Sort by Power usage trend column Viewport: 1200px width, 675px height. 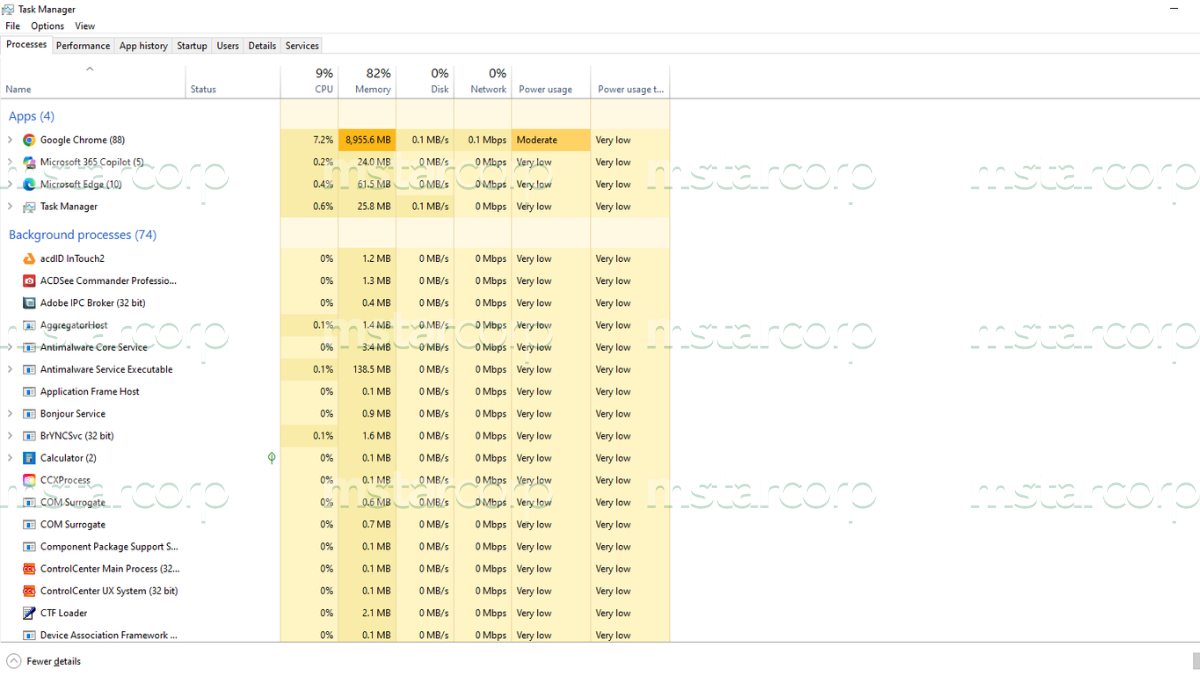[x=630, y=81]
